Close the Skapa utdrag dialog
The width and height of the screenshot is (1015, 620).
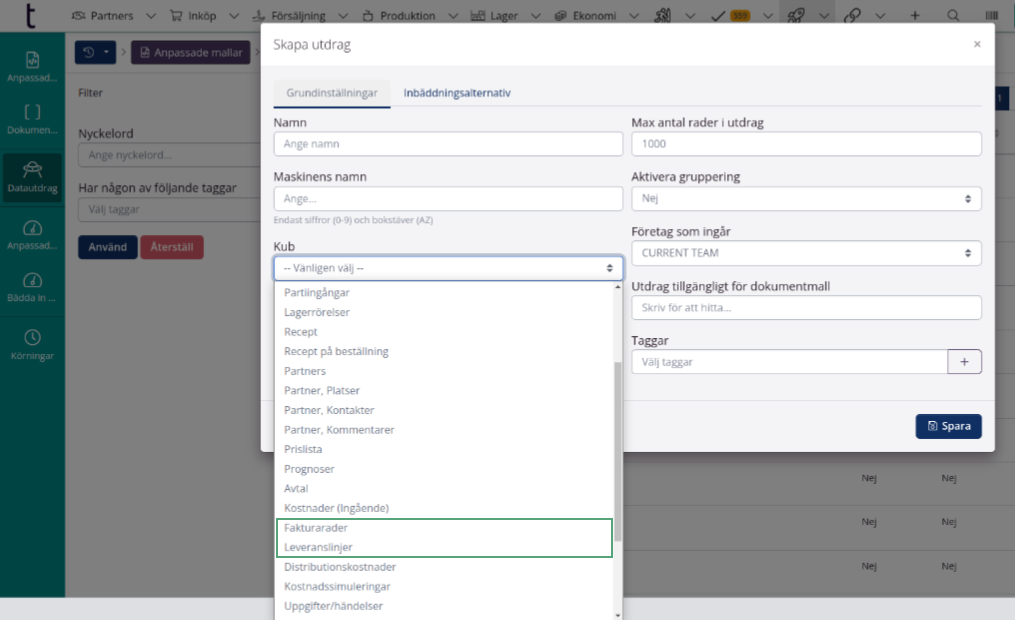tap(977, 45)
